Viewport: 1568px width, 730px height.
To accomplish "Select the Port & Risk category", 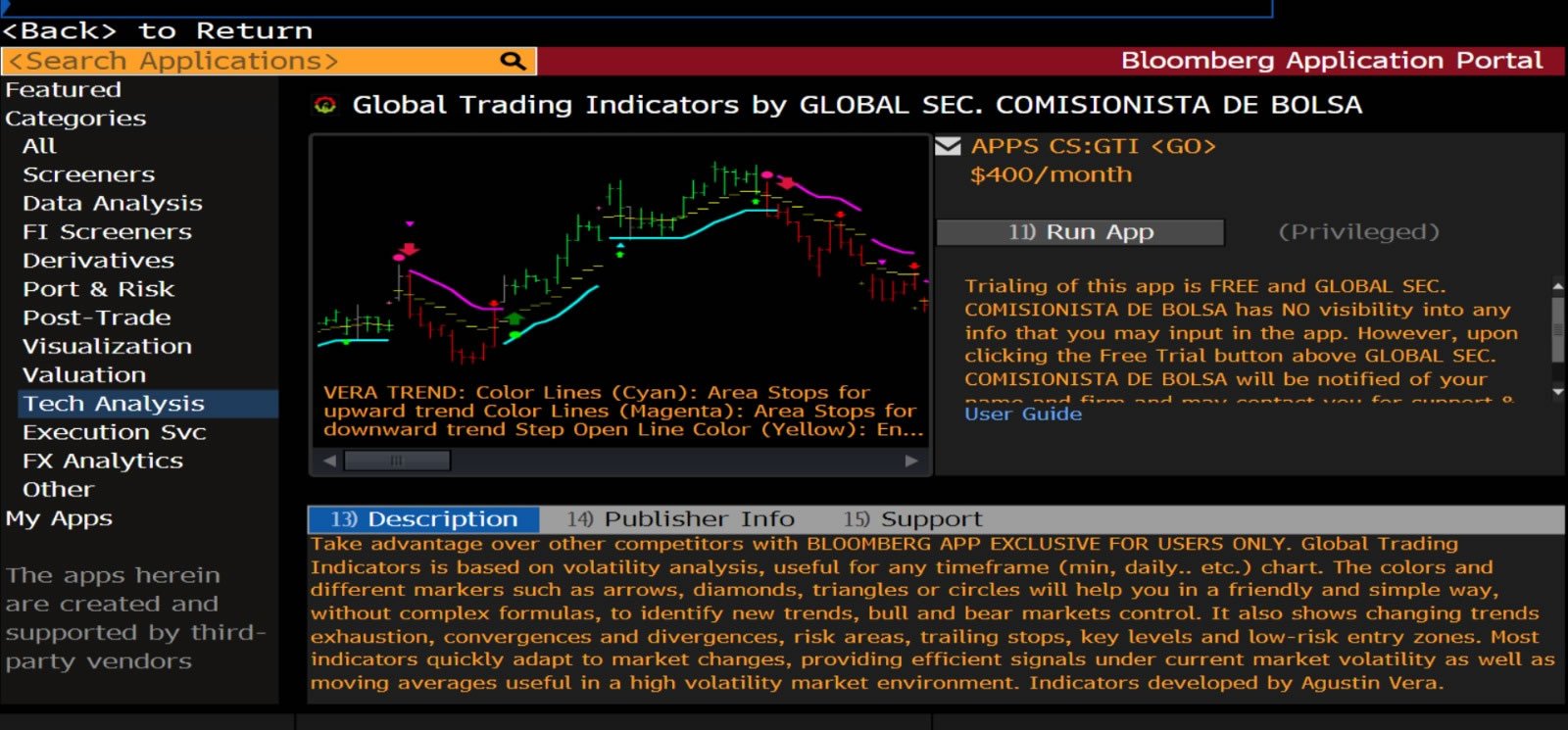I will click(x=98, y=289).
